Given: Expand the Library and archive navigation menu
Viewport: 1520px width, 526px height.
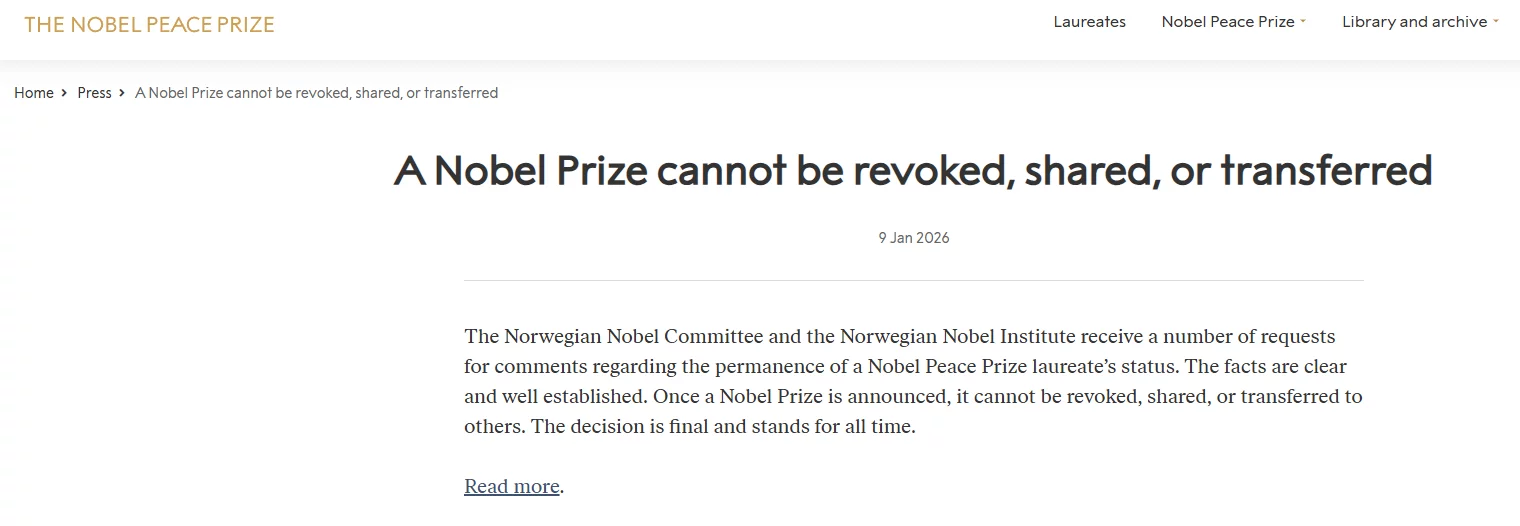Looking at the screenshot, I should (1414, 22).
